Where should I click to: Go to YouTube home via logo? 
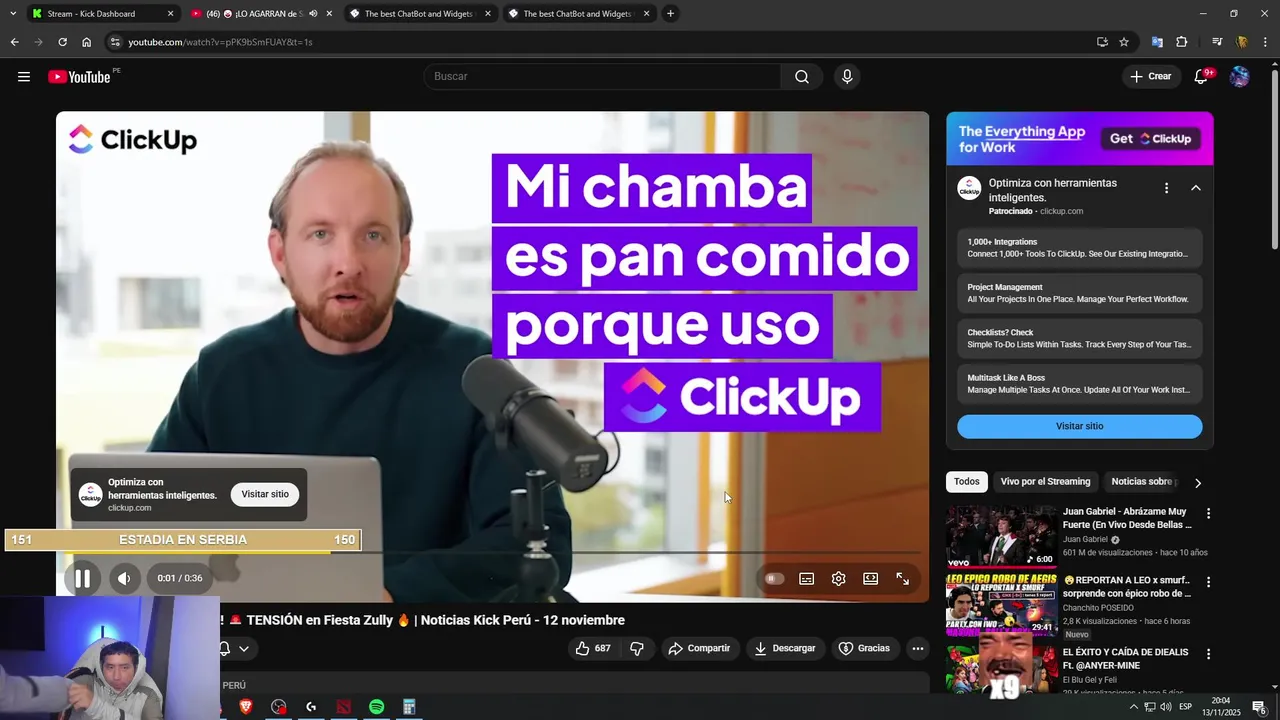coord(79,77)
